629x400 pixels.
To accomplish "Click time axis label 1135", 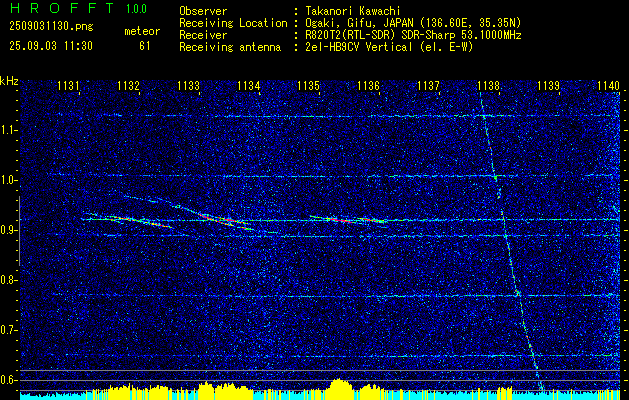I will 308,85.
